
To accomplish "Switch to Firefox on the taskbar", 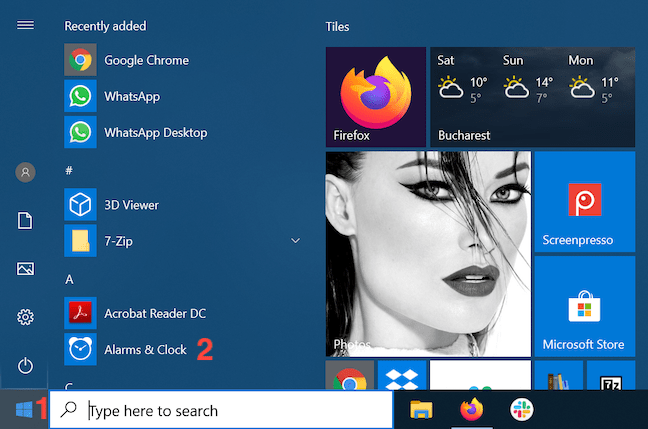I will click(x=472, y=409).
